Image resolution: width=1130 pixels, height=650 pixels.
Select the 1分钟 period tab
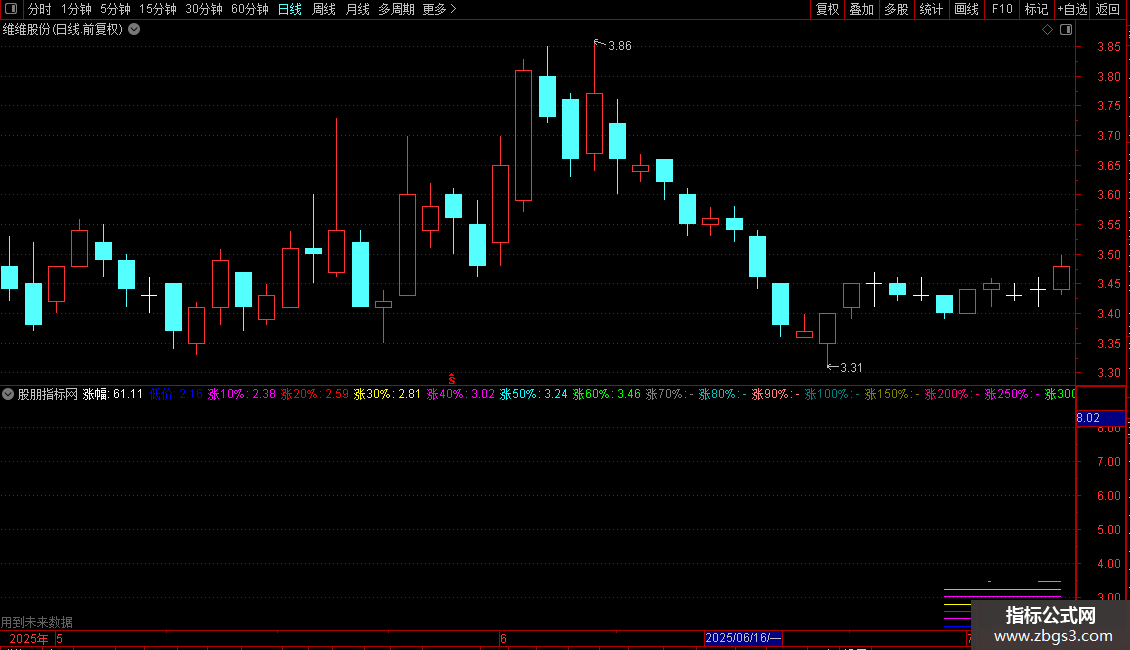[x=76, y=9]
